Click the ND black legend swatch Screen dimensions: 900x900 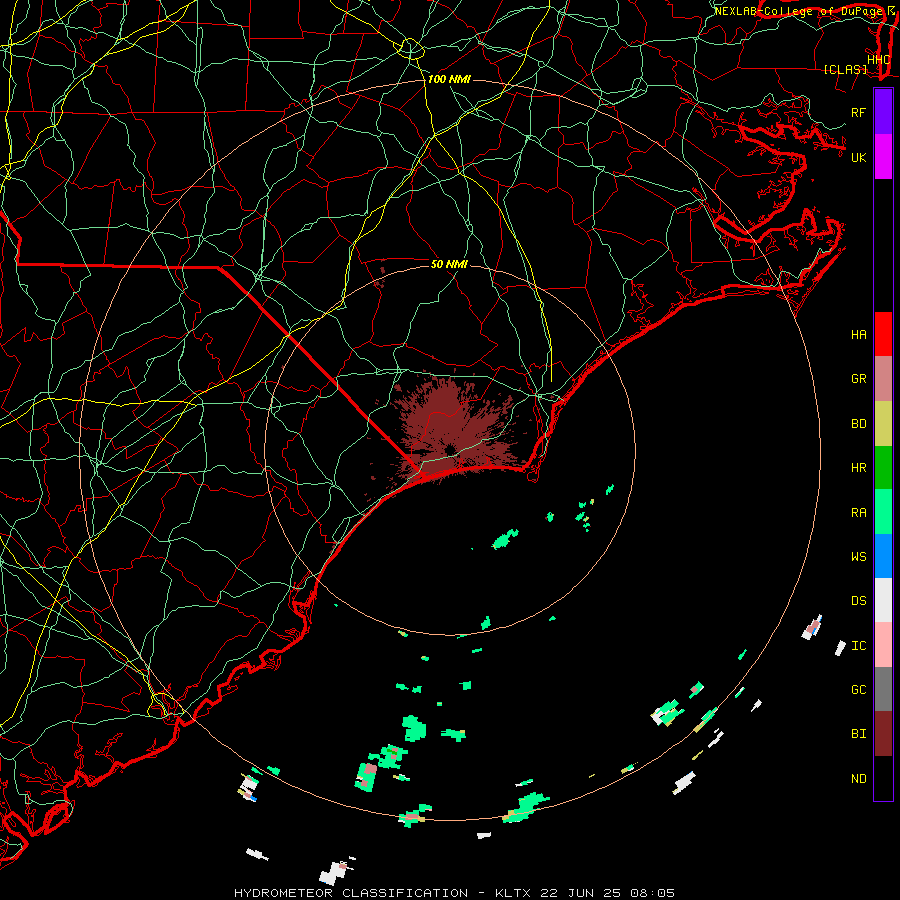click(883, 778)
